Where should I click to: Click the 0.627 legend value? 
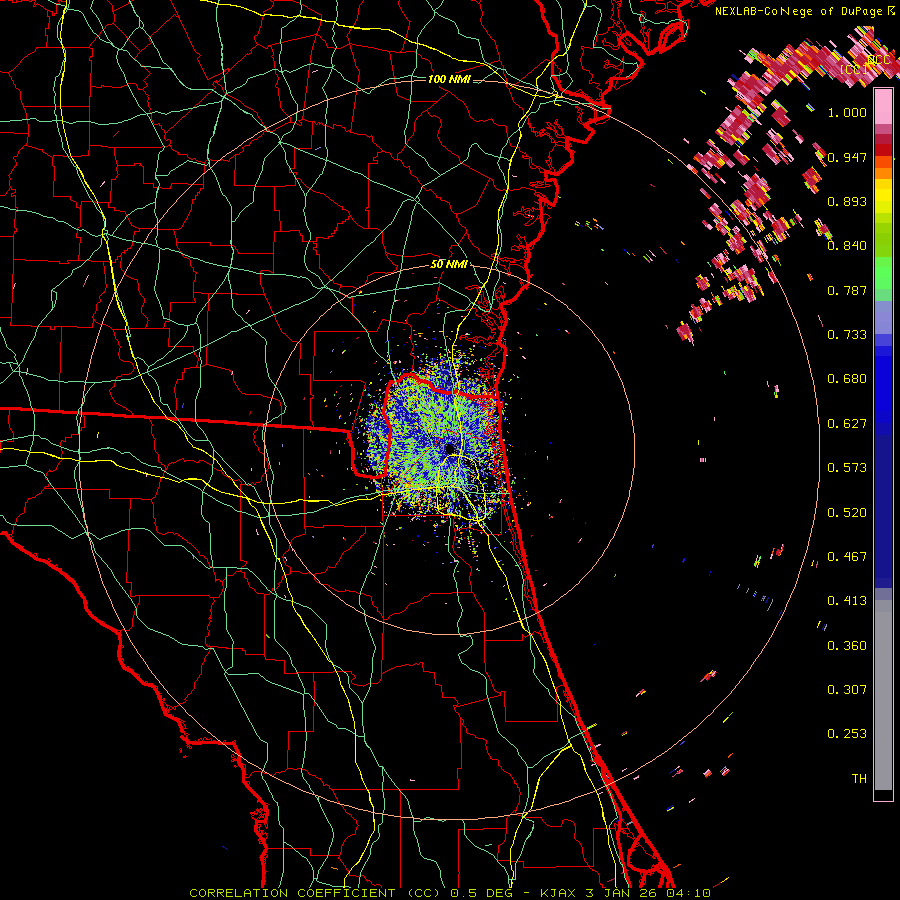pyautogui.click(x=847, y=424)
